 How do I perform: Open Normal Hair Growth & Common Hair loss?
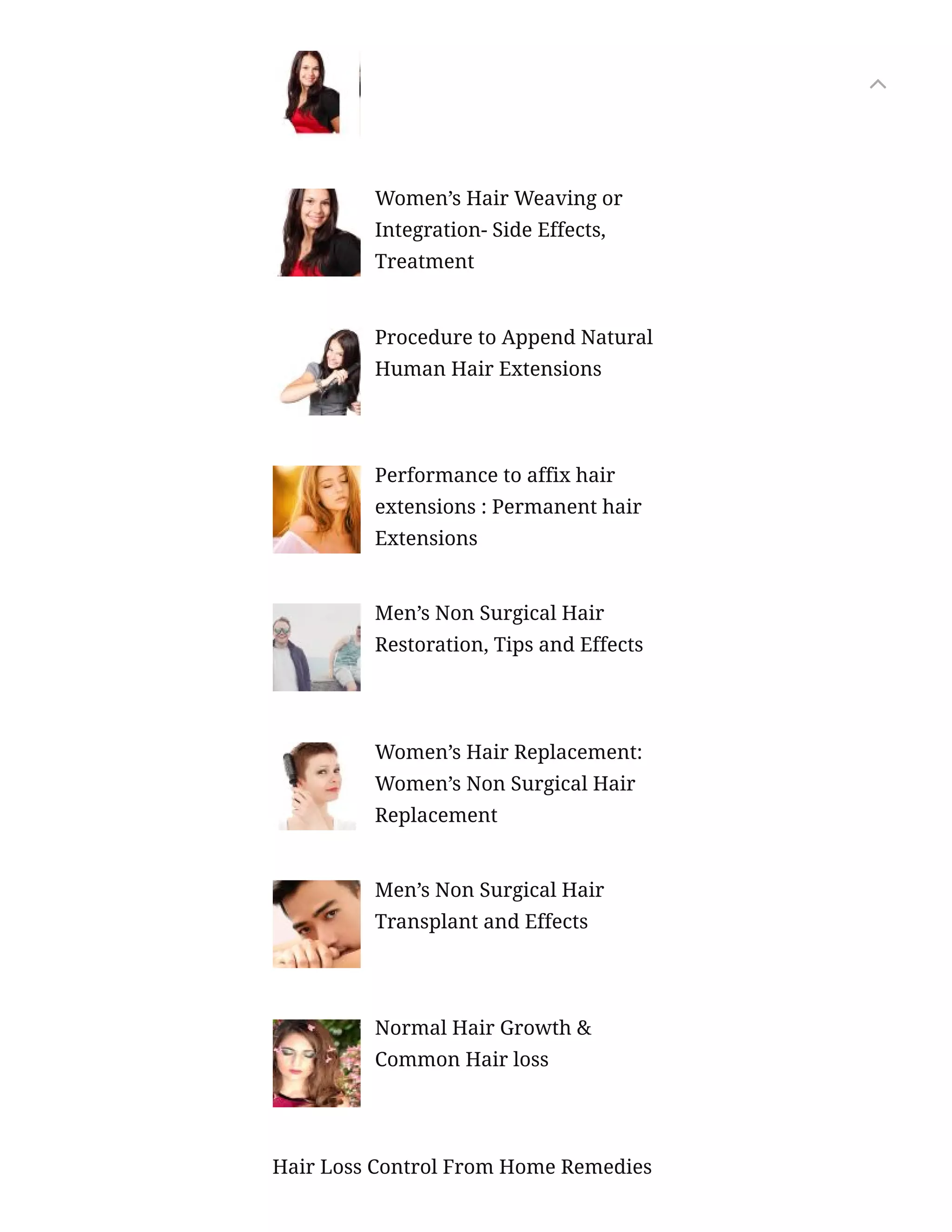(x=483, y=1044)
